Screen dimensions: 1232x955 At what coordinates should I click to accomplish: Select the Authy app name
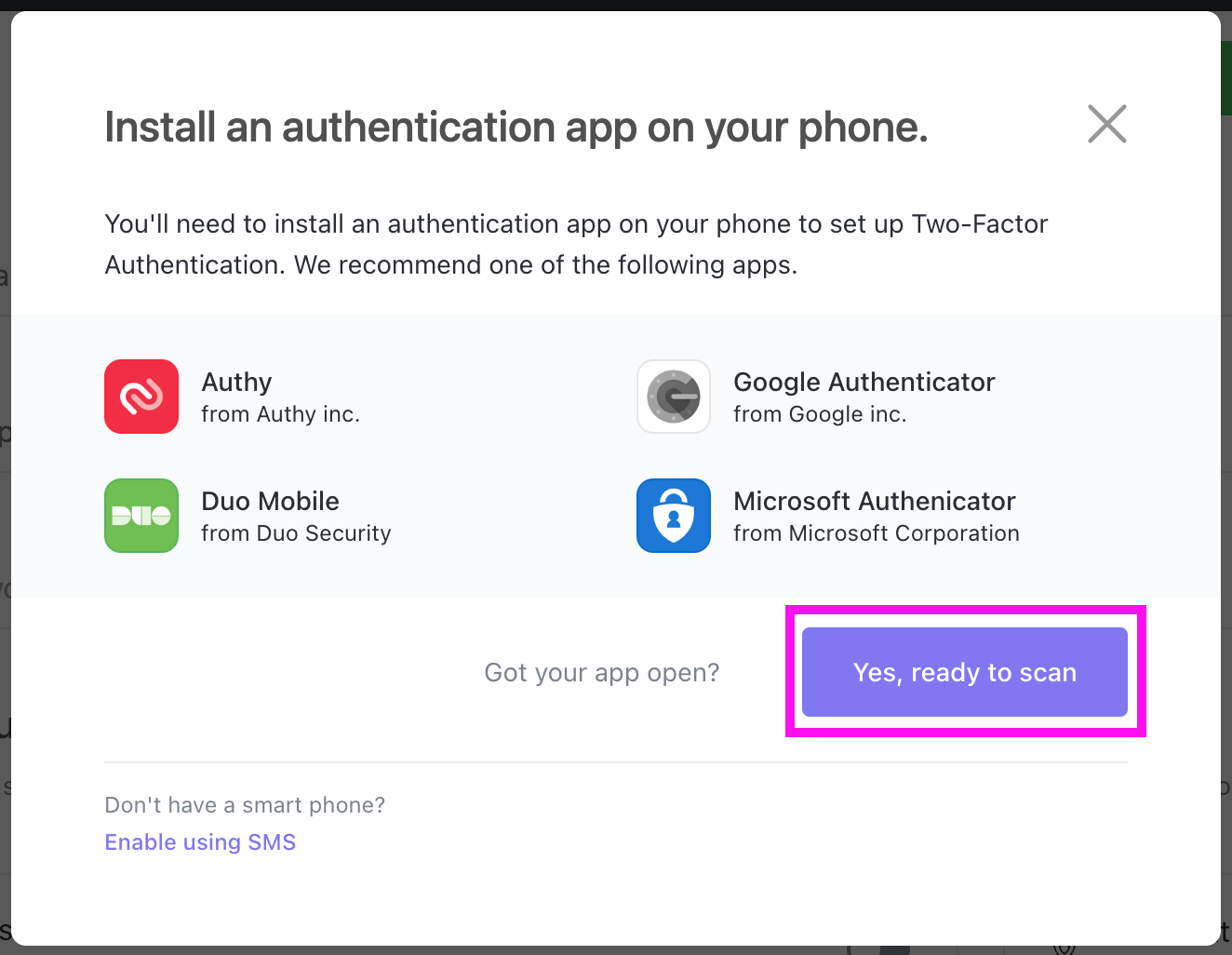pyautogui.click(x=237, y=383)
